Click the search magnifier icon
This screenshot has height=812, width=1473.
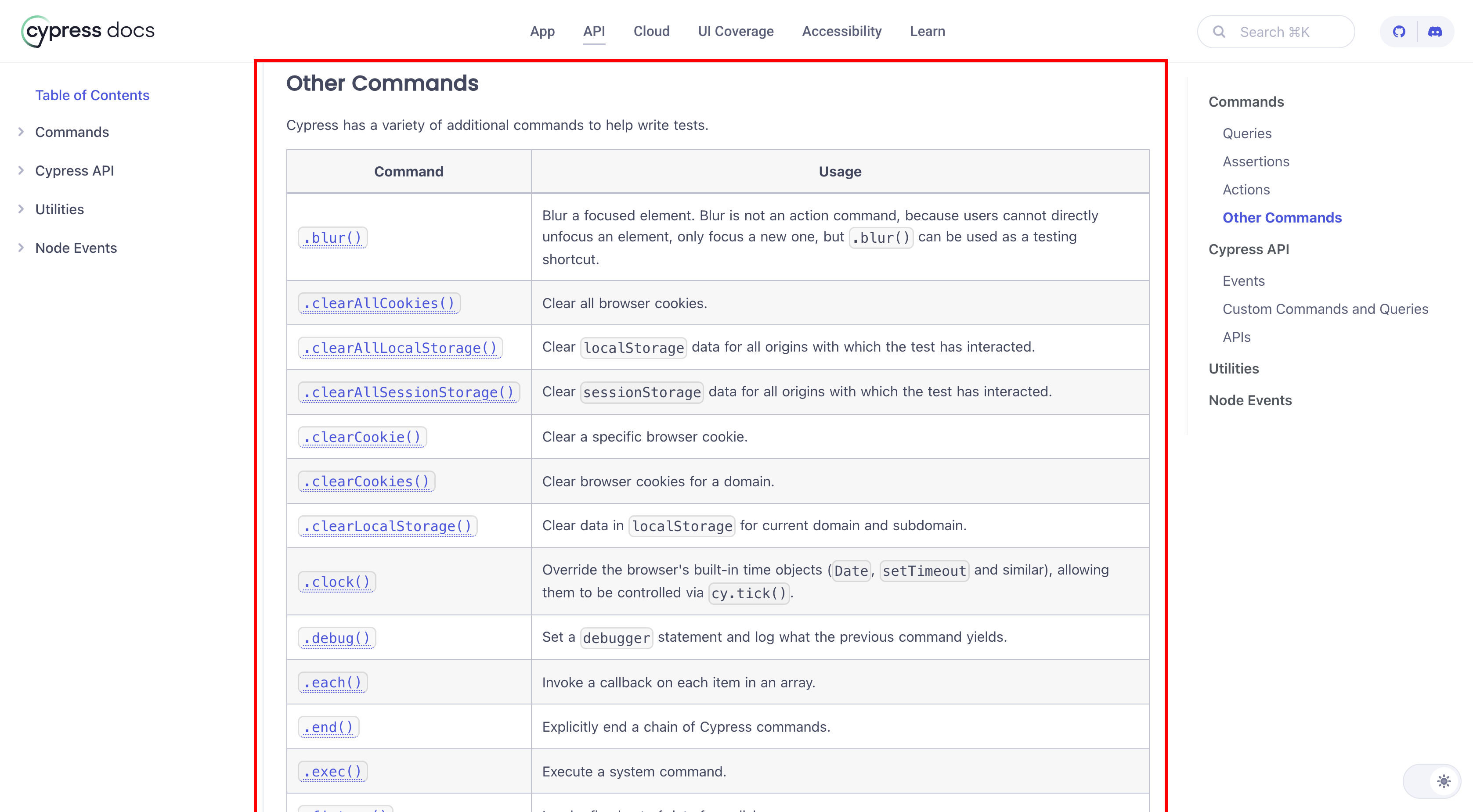tap(1219, 32)
